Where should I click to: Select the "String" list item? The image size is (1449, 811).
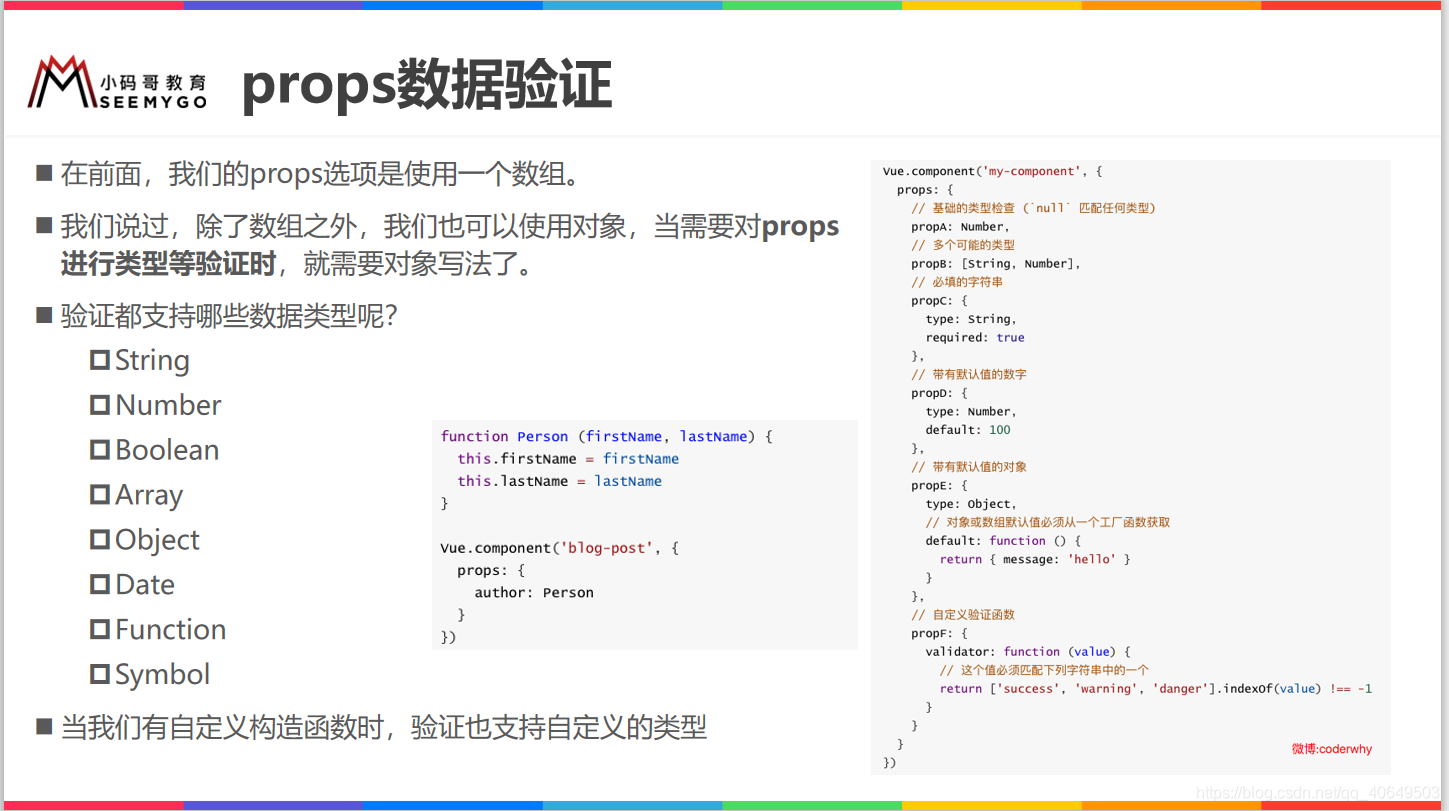140,360
